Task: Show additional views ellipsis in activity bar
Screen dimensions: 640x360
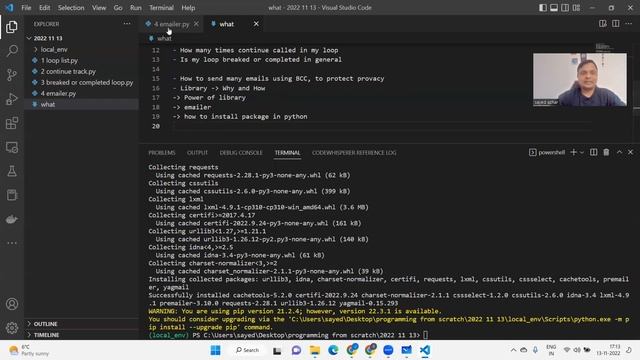Action: point(12,243)
